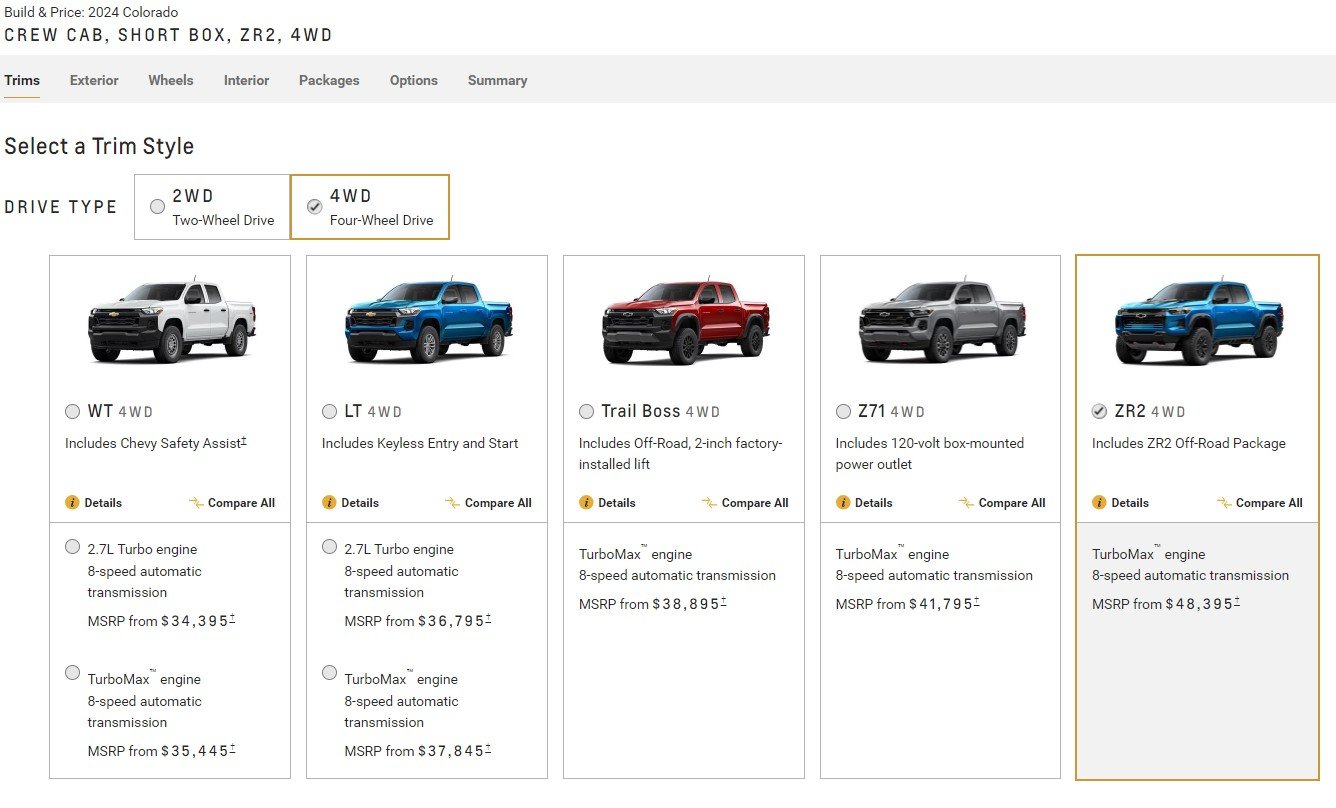The image size is (1336, 808).
Task: Click the compare arrows icon on Trail Boss card
Action: tap(709, 503)
